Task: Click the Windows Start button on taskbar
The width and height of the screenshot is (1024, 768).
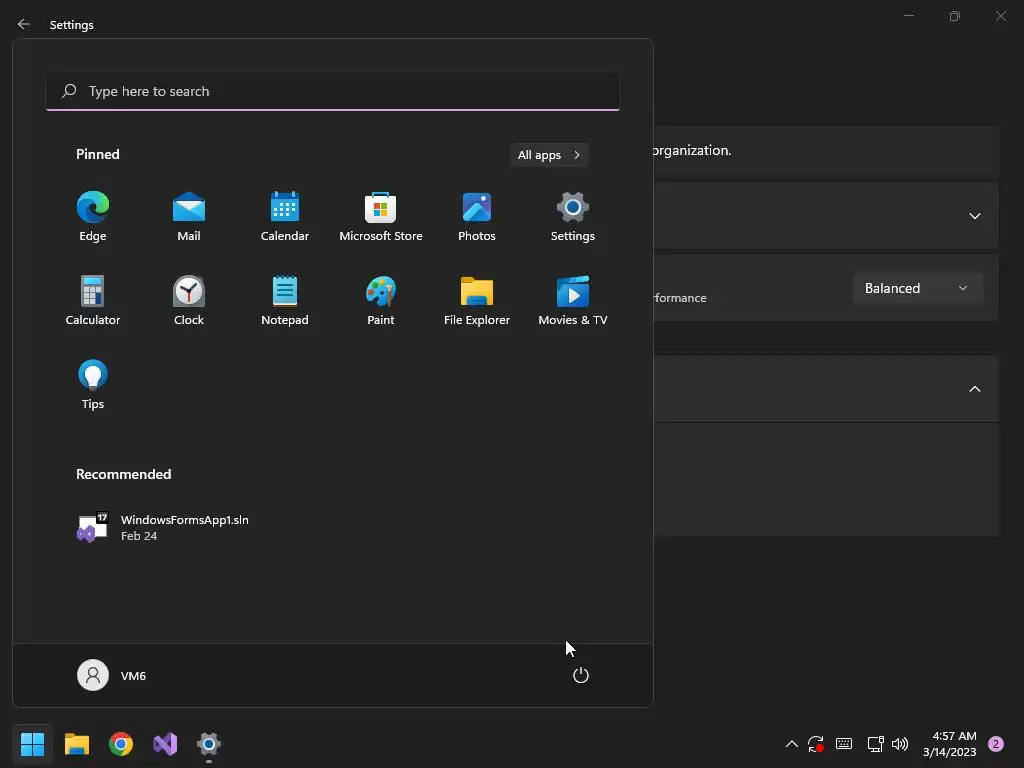Action: point(33,744)
